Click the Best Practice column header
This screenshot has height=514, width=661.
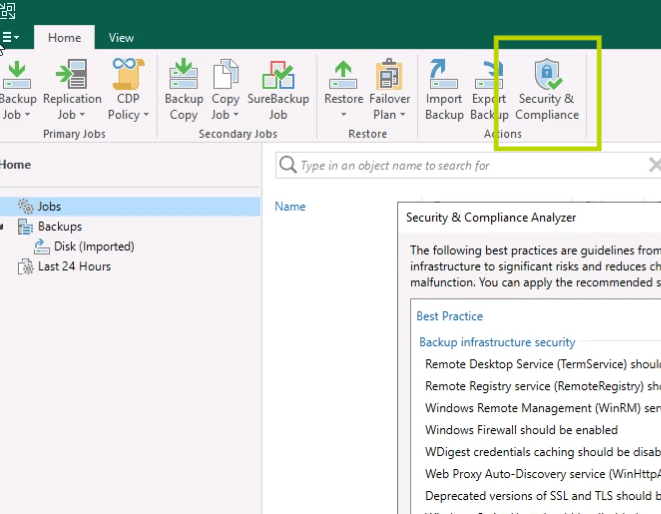(x=449, y=316)
